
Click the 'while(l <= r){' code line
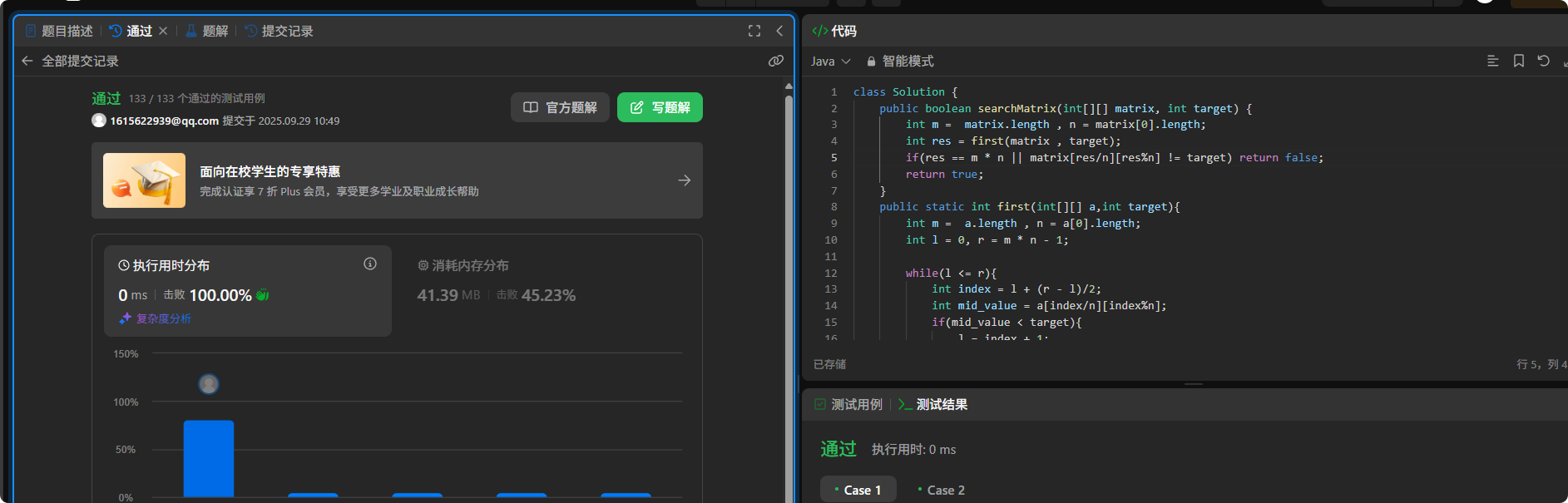tap(951, 273)
